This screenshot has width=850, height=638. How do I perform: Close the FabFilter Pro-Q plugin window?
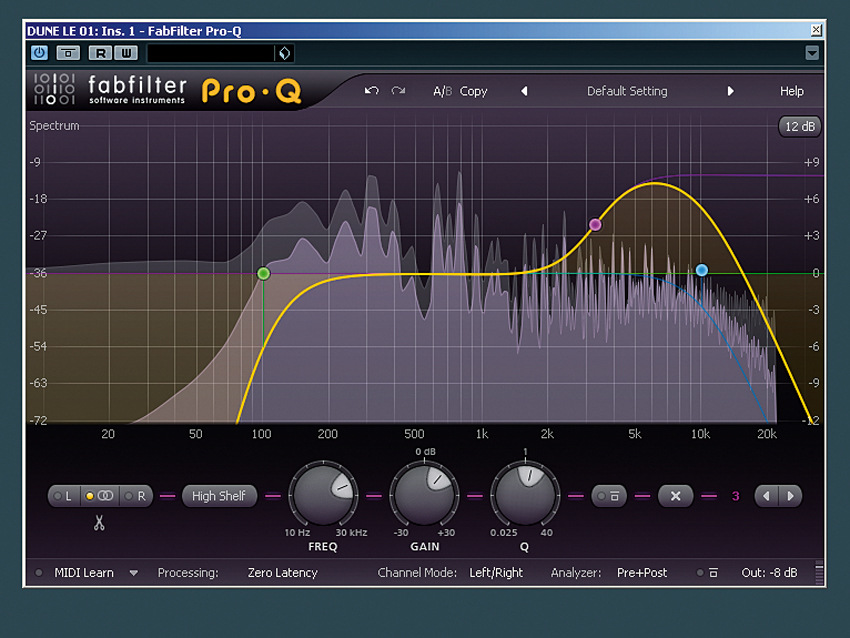(816, 30)
